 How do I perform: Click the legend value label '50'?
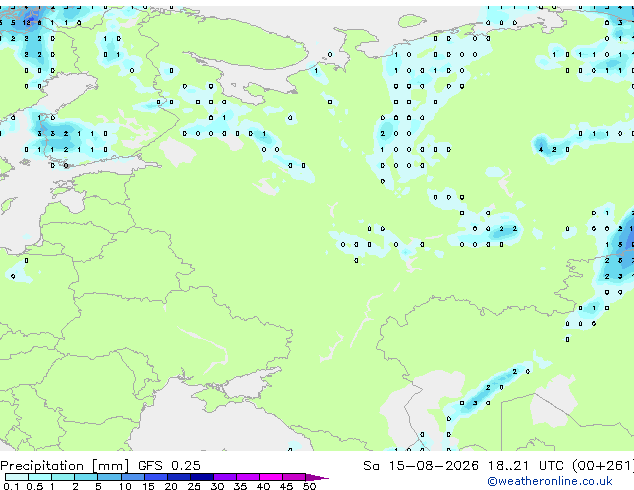click(309, 486)
